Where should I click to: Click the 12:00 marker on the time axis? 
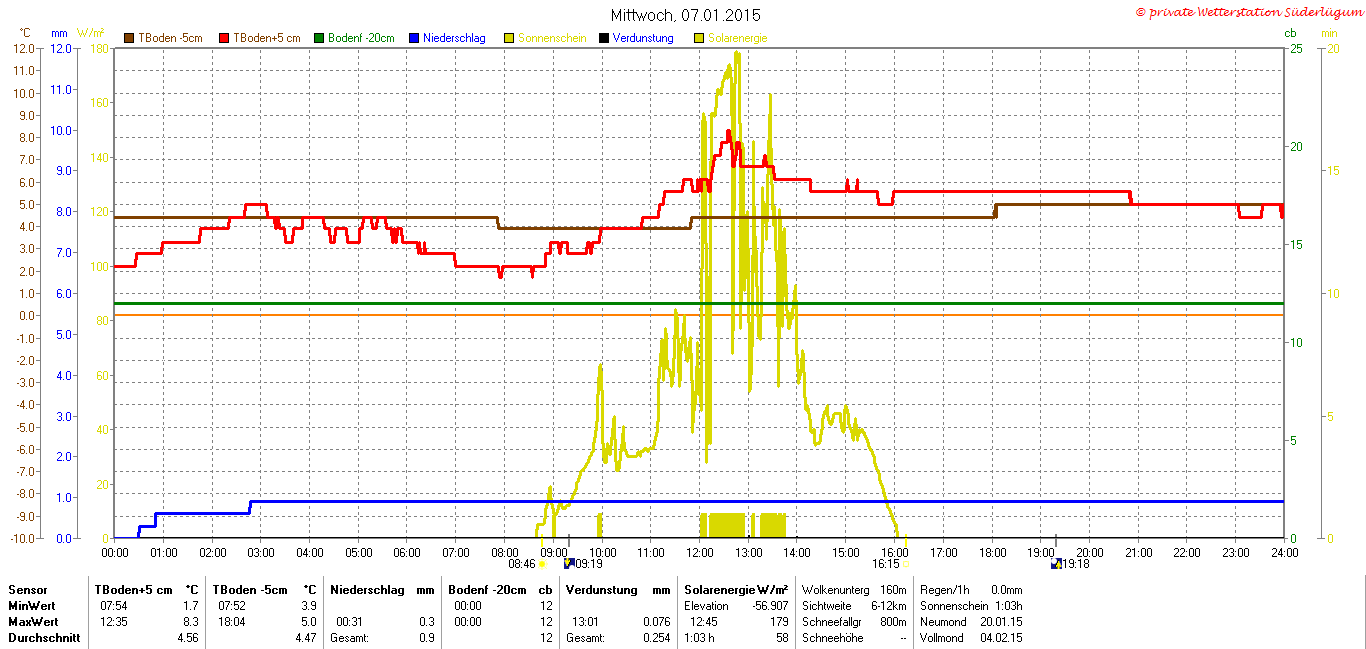point(700,551)
